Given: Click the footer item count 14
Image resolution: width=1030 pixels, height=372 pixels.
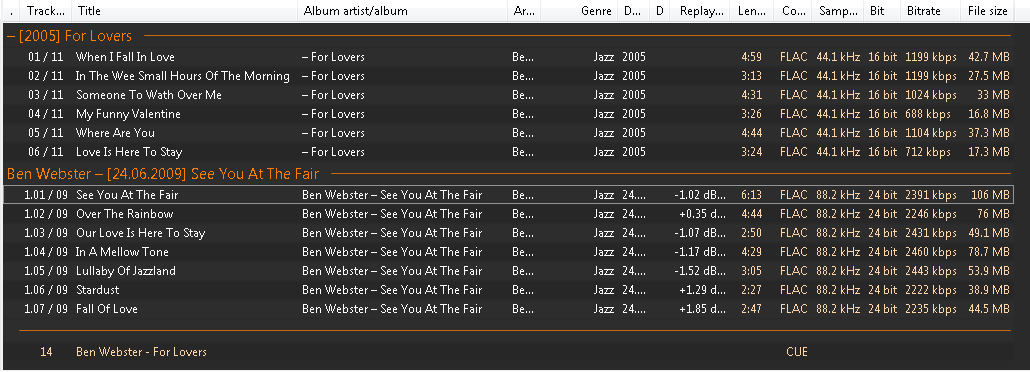Looking at the screenshot, I should [x=46, y=352].
